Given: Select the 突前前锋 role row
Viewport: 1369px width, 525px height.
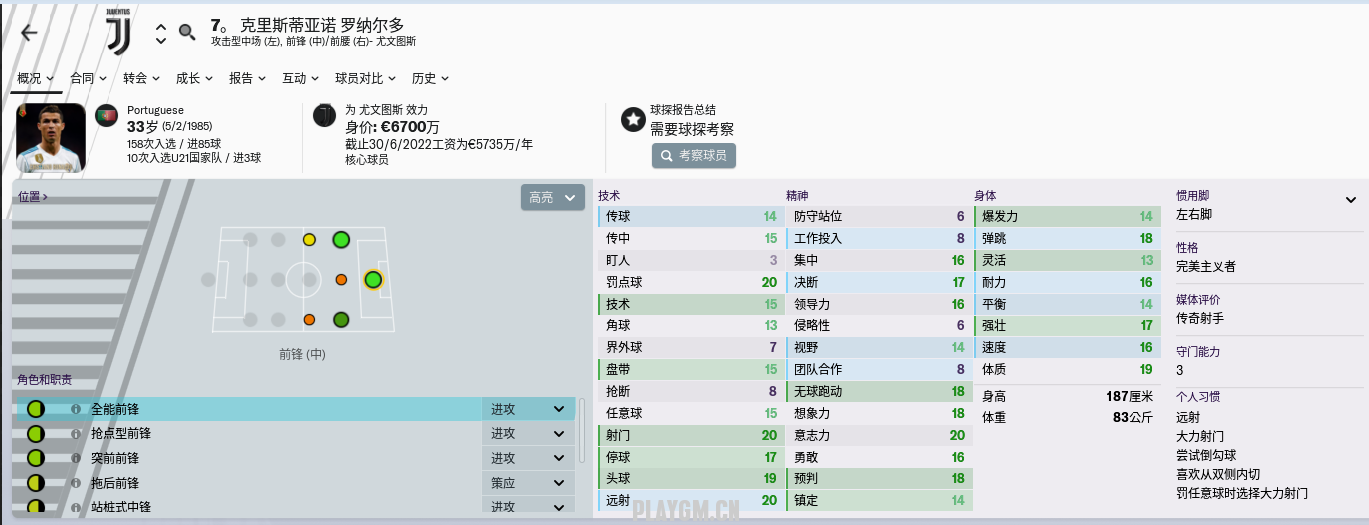Looking at the screenshot, I should (296, 458).
